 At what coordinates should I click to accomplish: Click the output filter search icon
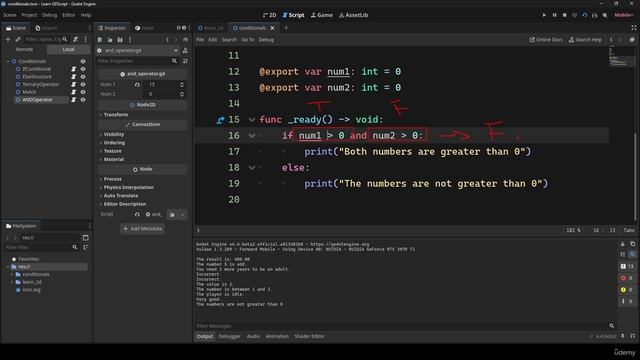[x=612, y=326]
